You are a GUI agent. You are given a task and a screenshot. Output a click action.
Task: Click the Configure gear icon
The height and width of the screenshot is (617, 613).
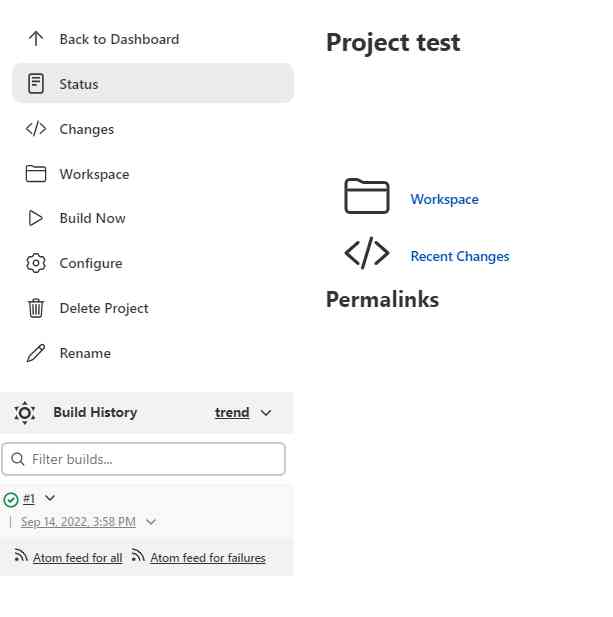[x=36, y=263]
